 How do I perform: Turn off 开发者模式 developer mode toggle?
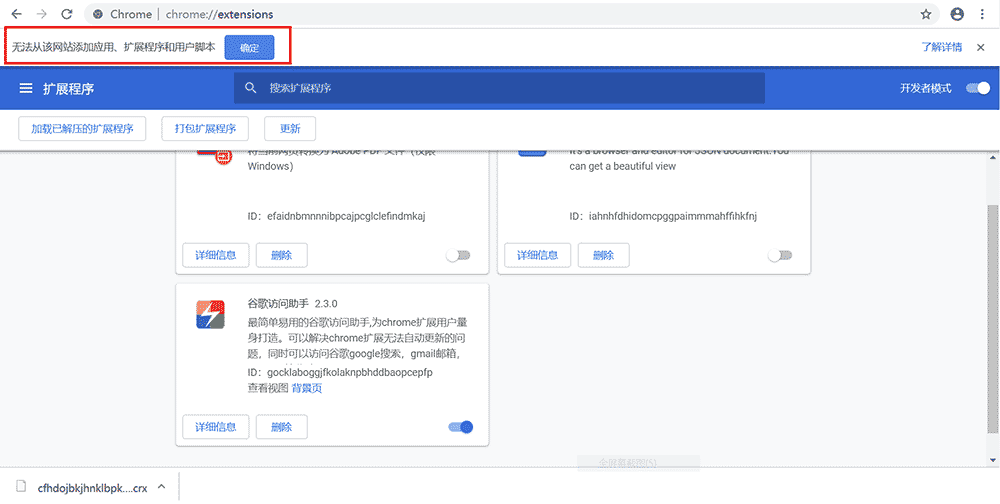click(x=978, y=88)
